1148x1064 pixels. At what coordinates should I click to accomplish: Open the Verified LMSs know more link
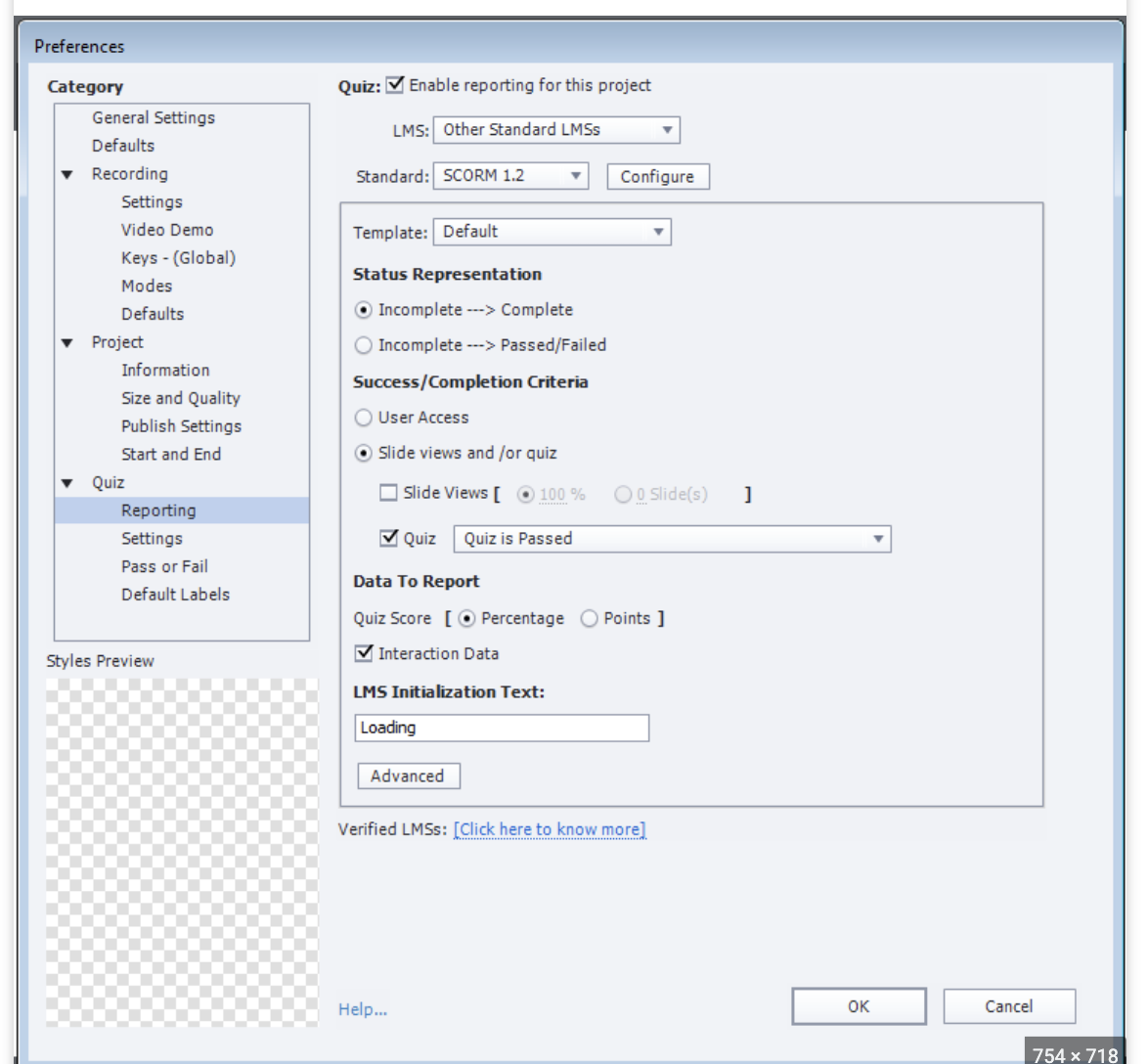point(550,829)
